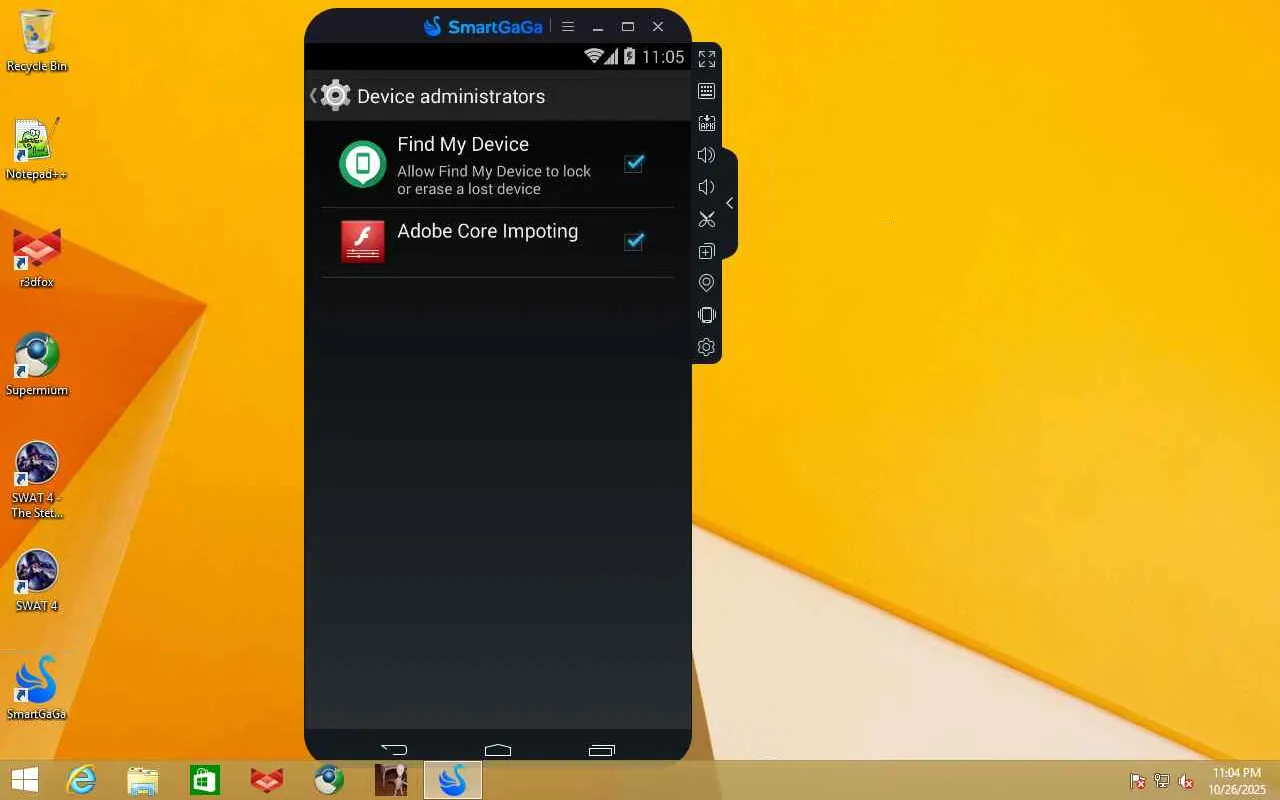Open the location pin tool
1280x800 pixels.
point(707,283)
